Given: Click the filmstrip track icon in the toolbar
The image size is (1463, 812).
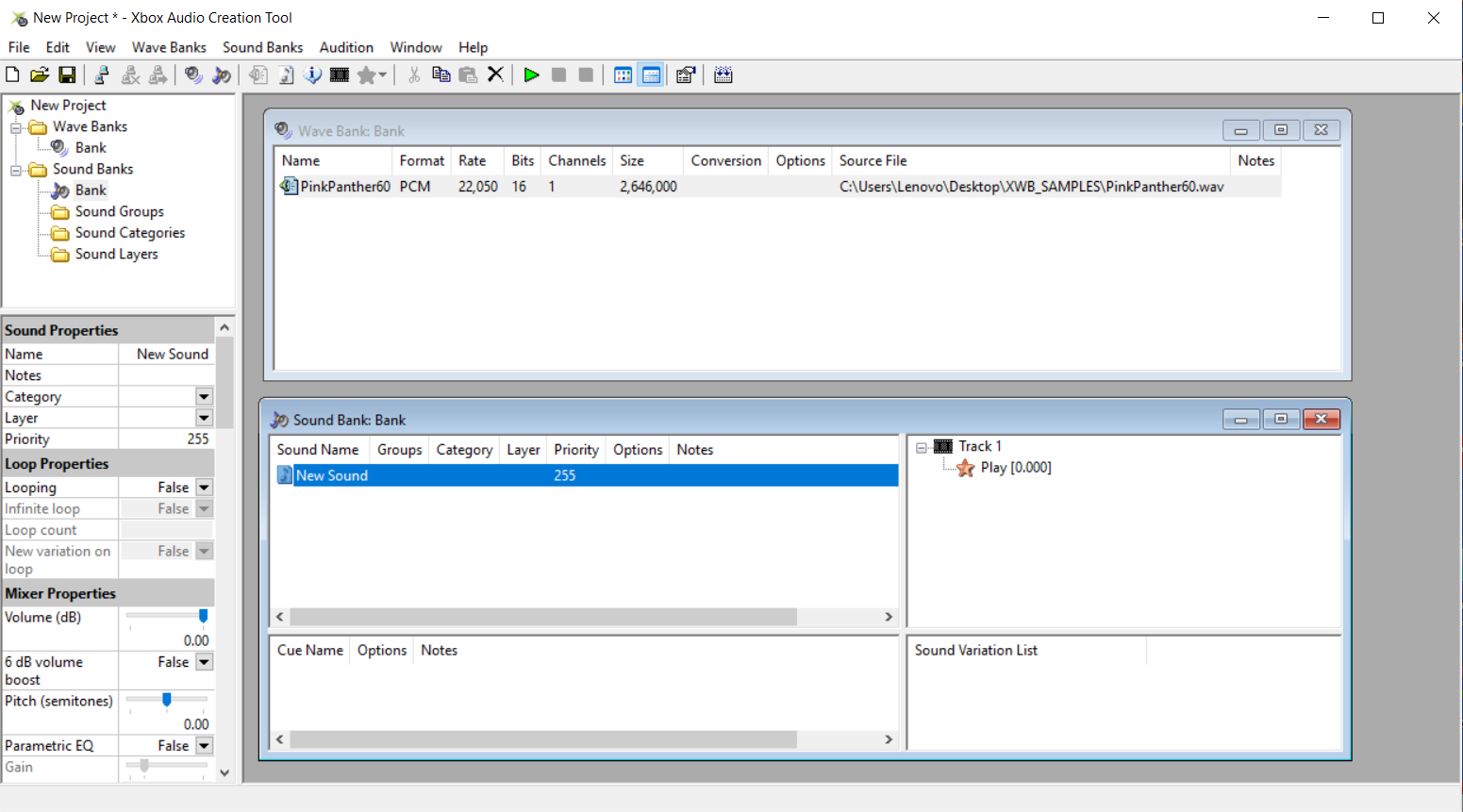Looking at the screenshot, I should coord(340,75).
